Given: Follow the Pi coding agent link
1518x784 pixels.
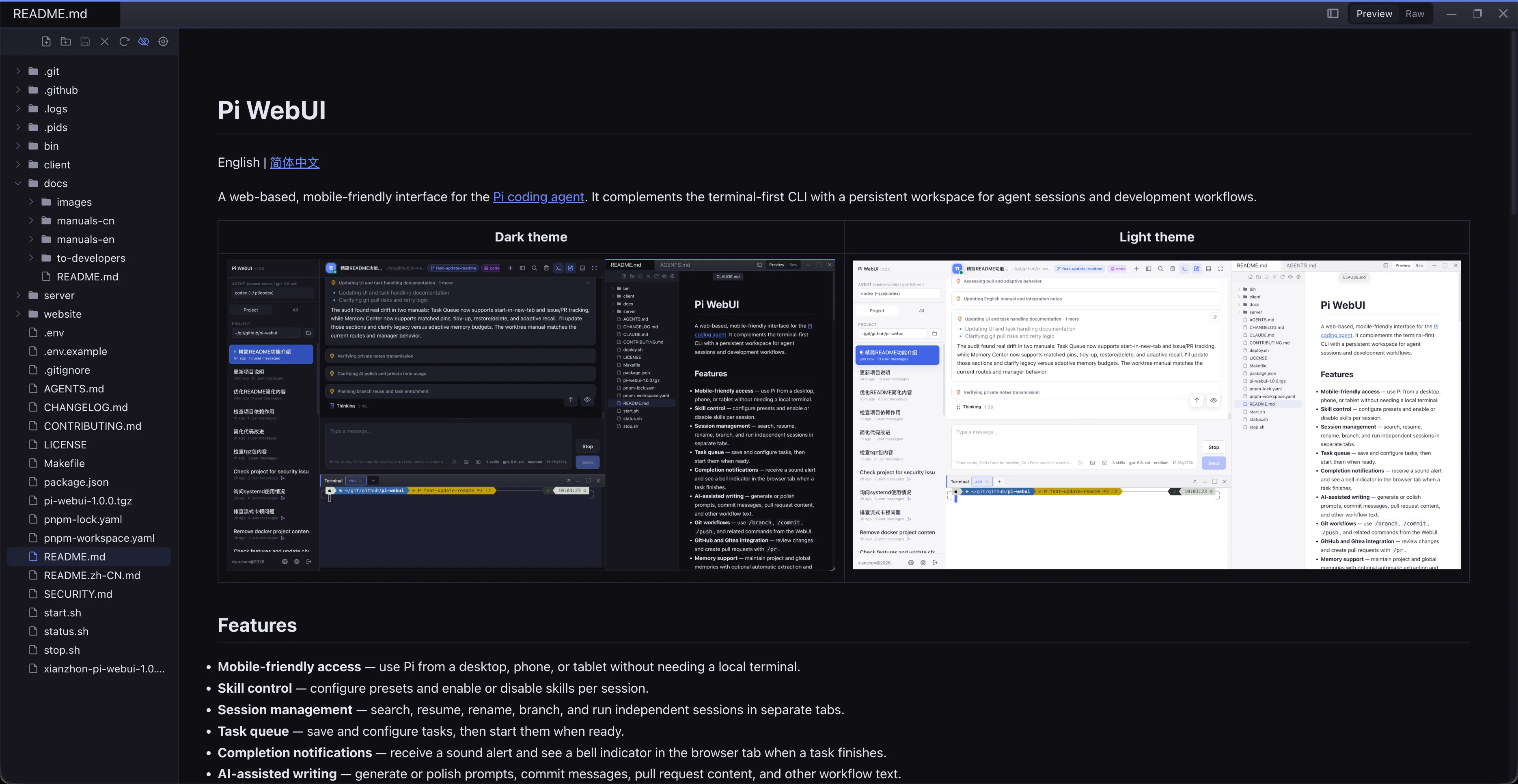Looking at the screenshot, I should coord(538,197).
